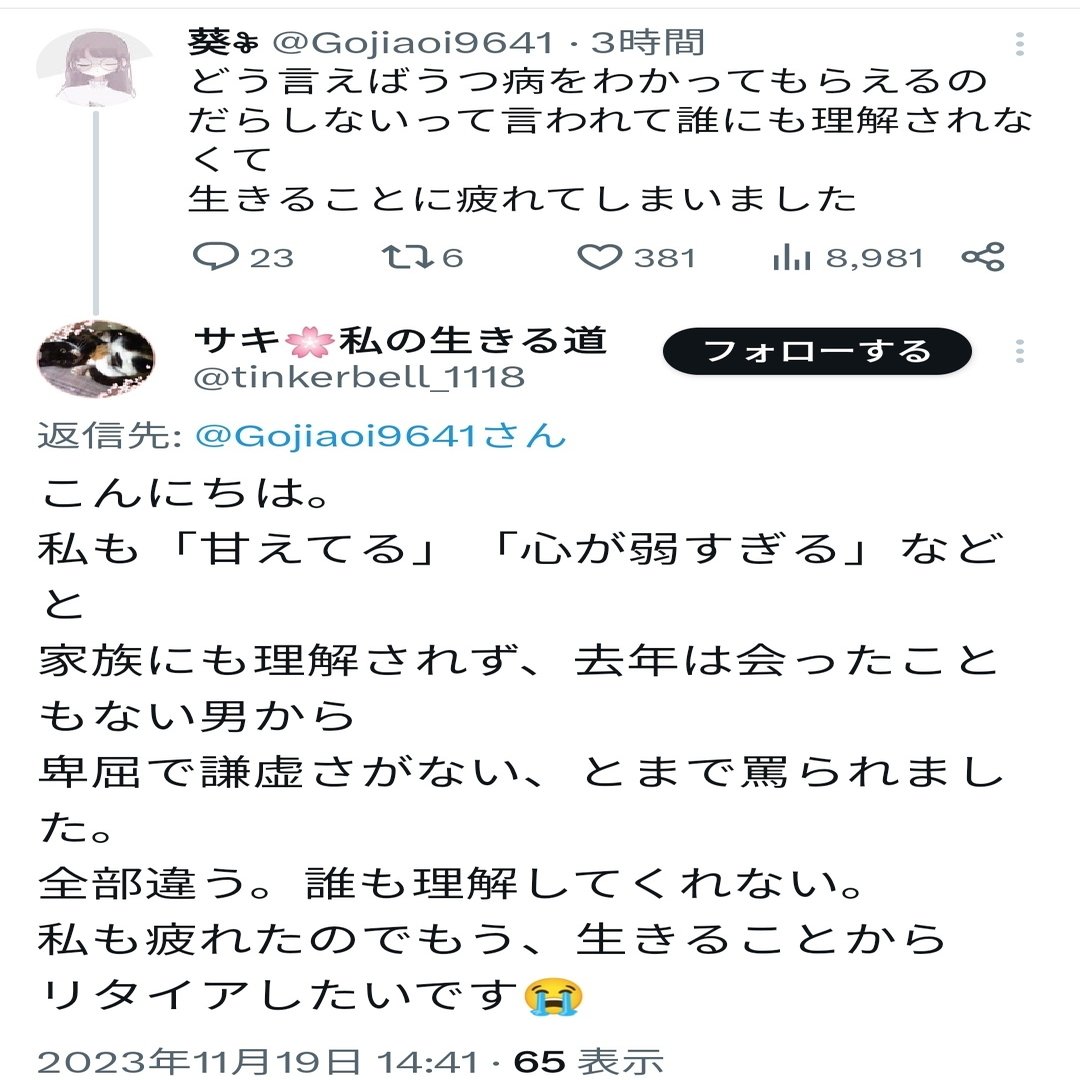
Task: View analytics icon showing 8,981 views
Action: (x=791, y=258)
